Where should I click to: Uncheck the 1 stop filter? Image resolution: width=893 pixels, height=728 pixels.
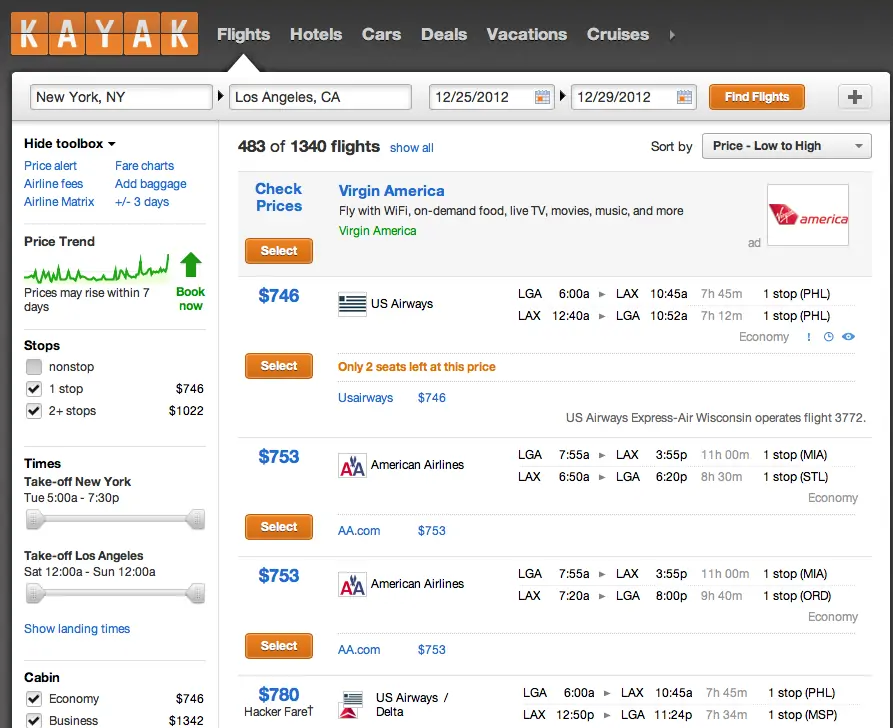click(x=34, y=389)
